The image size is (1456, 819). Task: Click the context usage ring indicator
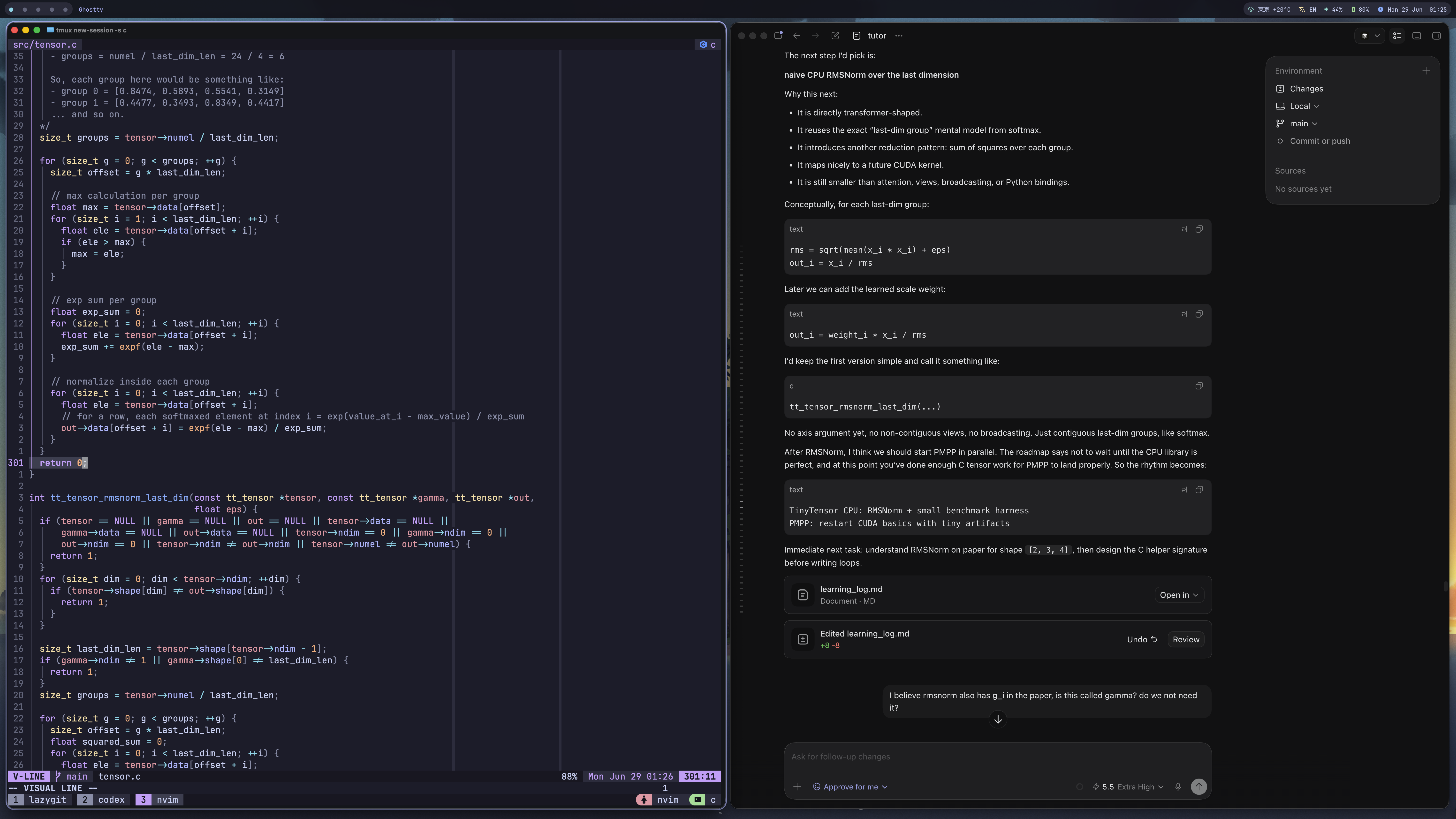coord(1080,787)
